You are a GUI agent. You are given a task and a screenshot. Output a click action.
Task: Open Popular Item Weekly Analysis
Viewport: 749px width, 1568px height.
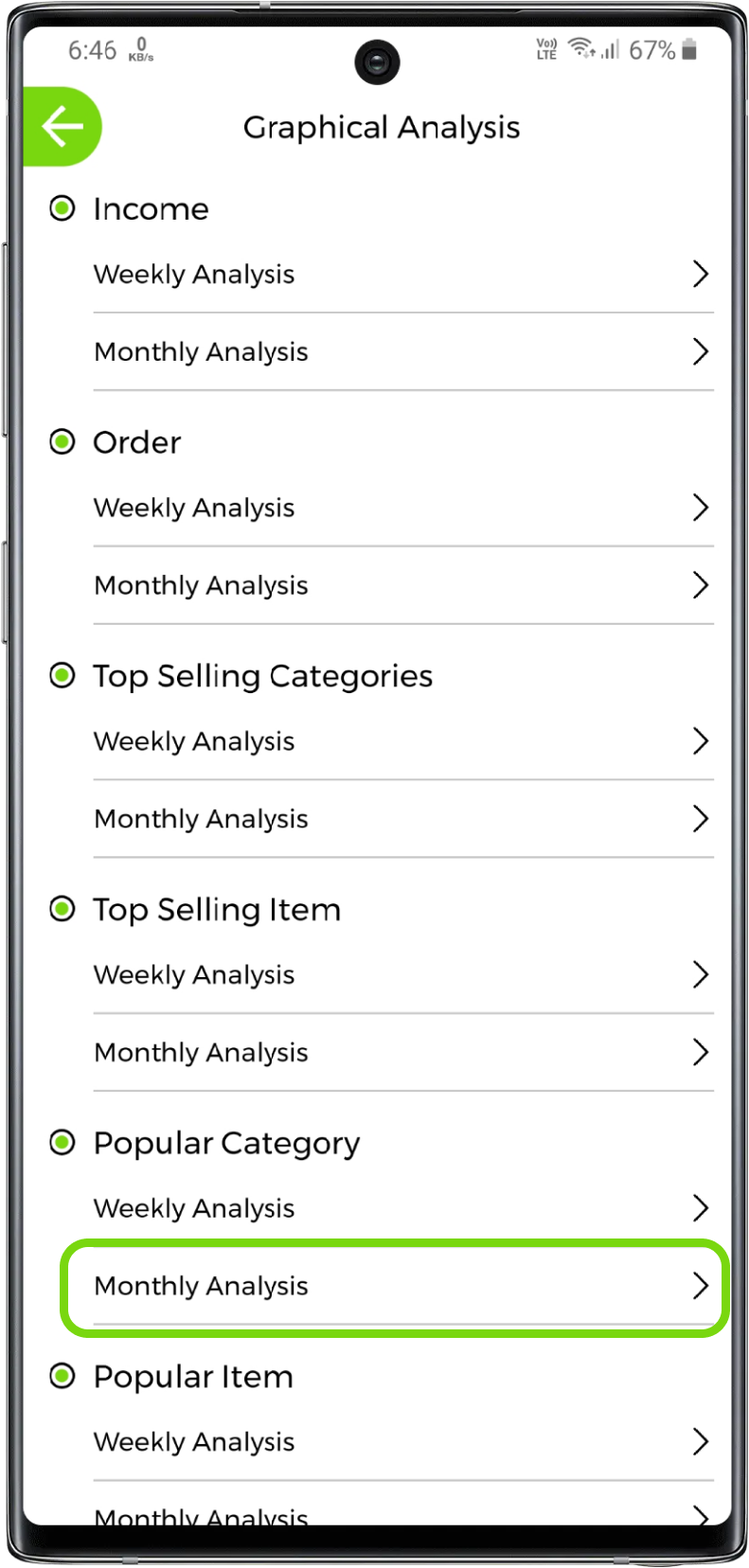tap(194, 1442)
